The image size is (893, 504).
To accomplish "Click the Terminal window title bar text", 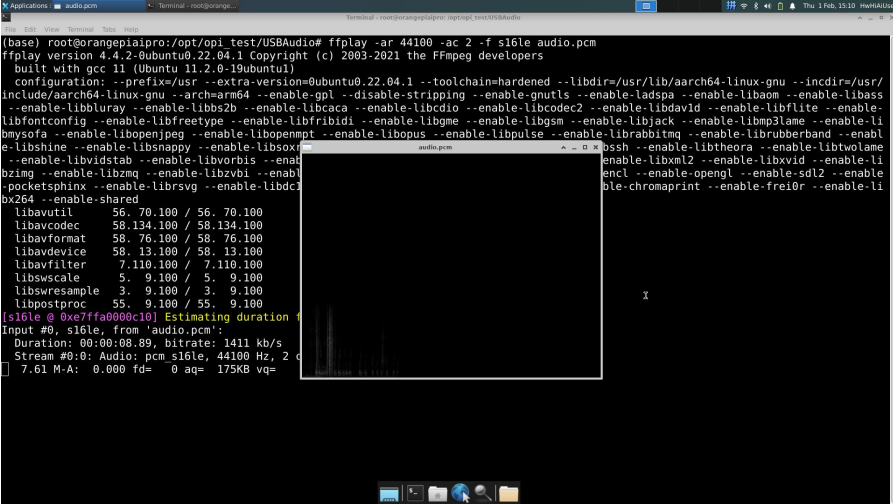I will pos(433,18).
